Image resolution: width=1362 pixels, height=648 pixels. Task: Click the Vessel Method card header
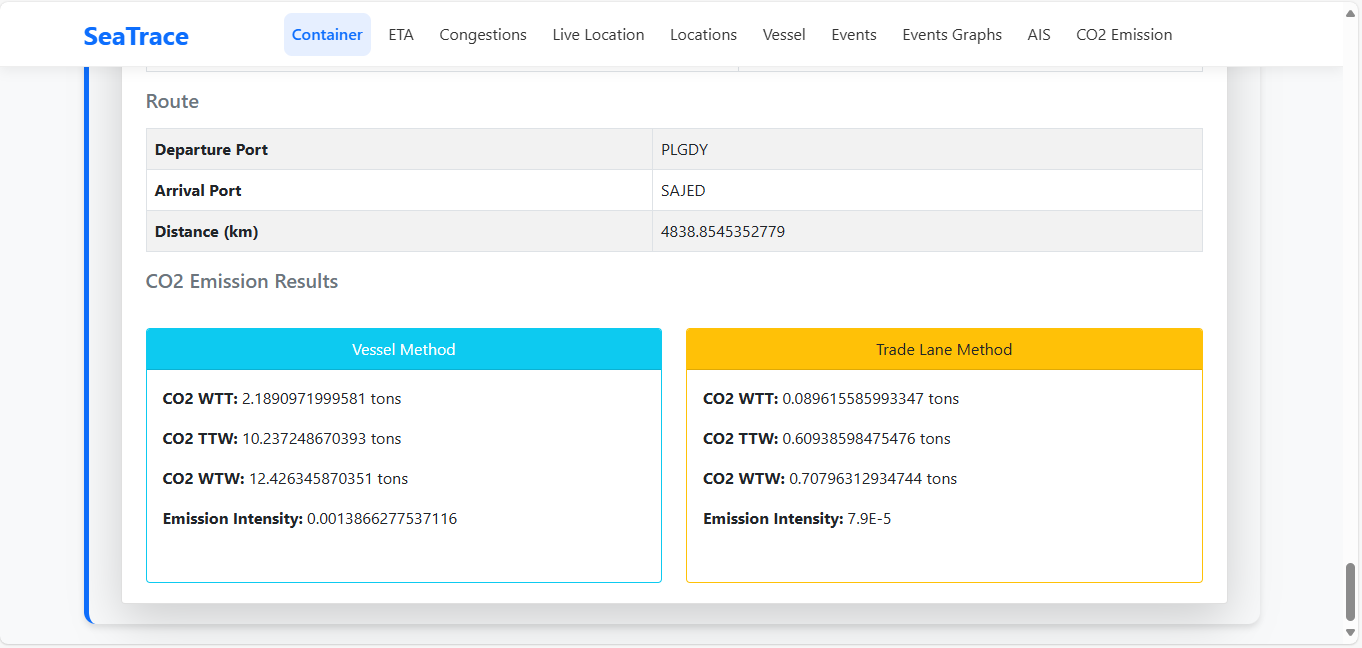(404, 349)
